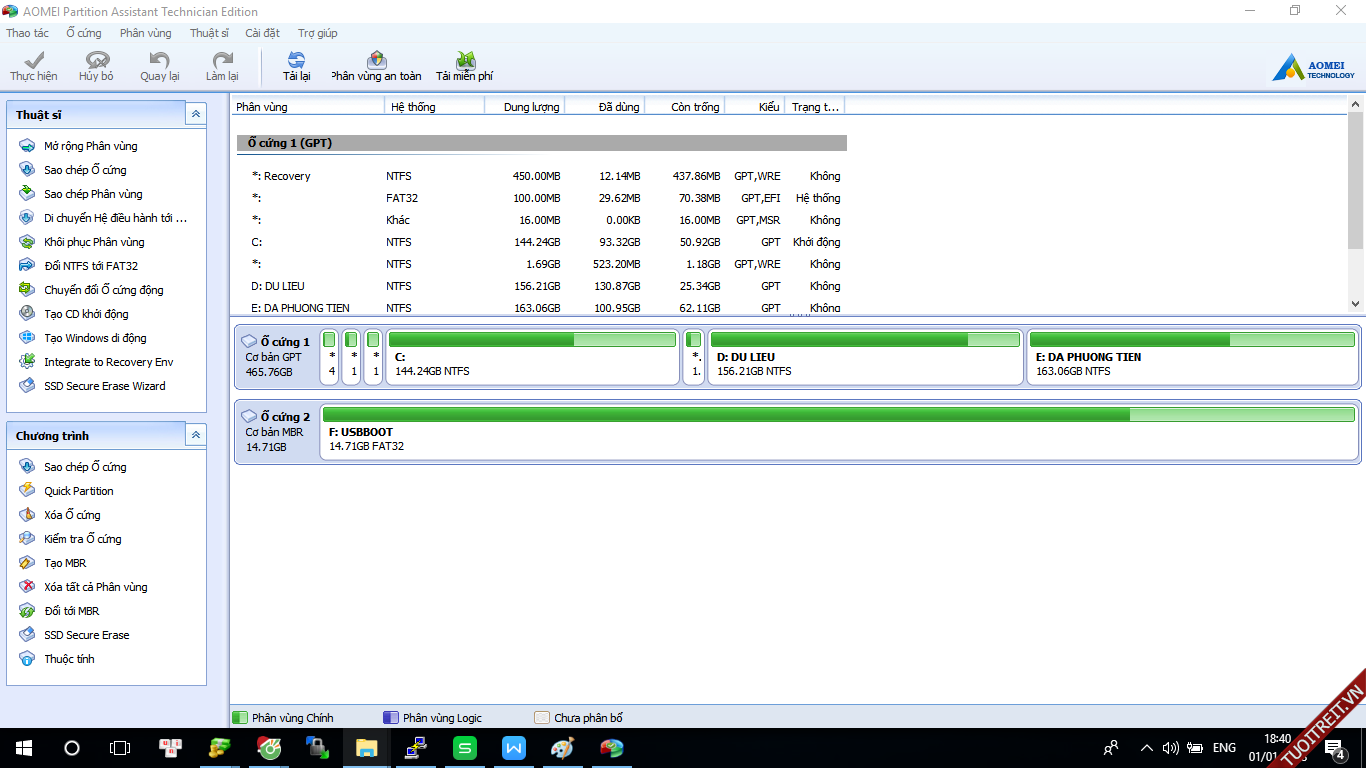1366x768 pixels.
Task: Click Mở rộng Phân vùng wizard
Action: (x=90, y=146)
